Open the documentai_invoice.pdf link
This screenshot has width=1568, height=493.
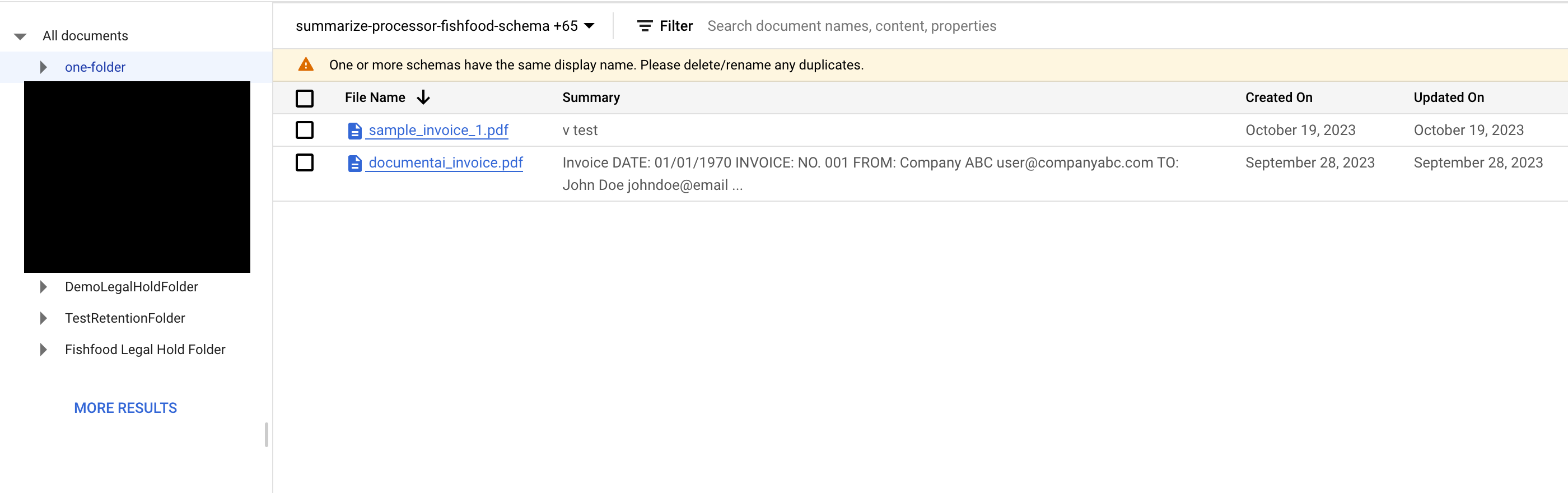[x=446, y=162]
